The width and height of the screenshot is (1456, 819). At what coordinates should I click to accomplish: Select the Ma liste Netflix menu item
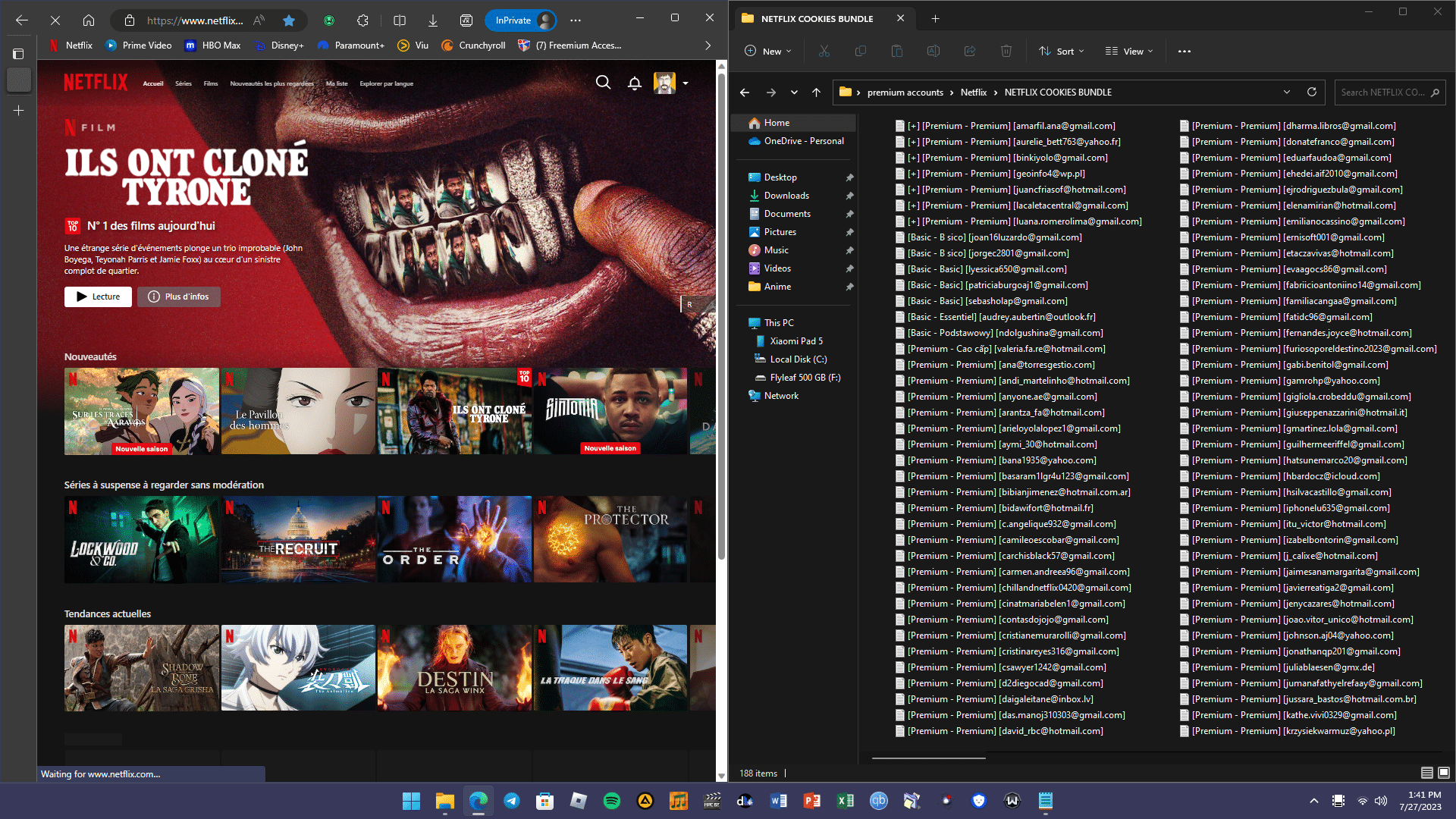337,83
